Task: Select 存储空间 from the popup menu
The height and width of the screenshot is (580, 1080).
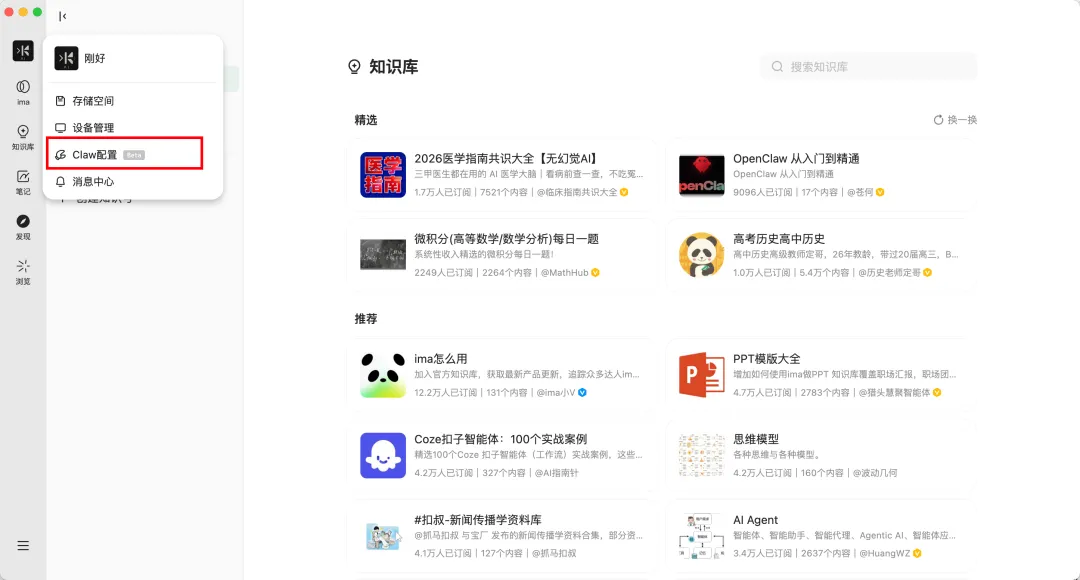Action: 133,101
